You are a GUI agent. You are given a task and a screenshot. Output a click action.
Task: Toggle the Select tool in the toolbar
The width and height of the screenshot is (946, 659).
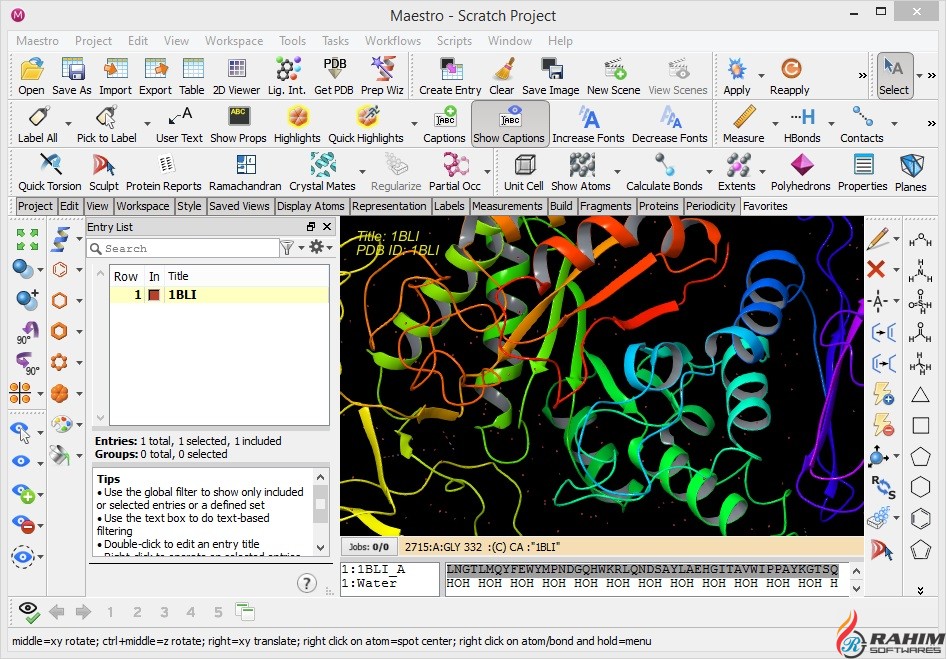pyautogui.click(x=893, y=75)
